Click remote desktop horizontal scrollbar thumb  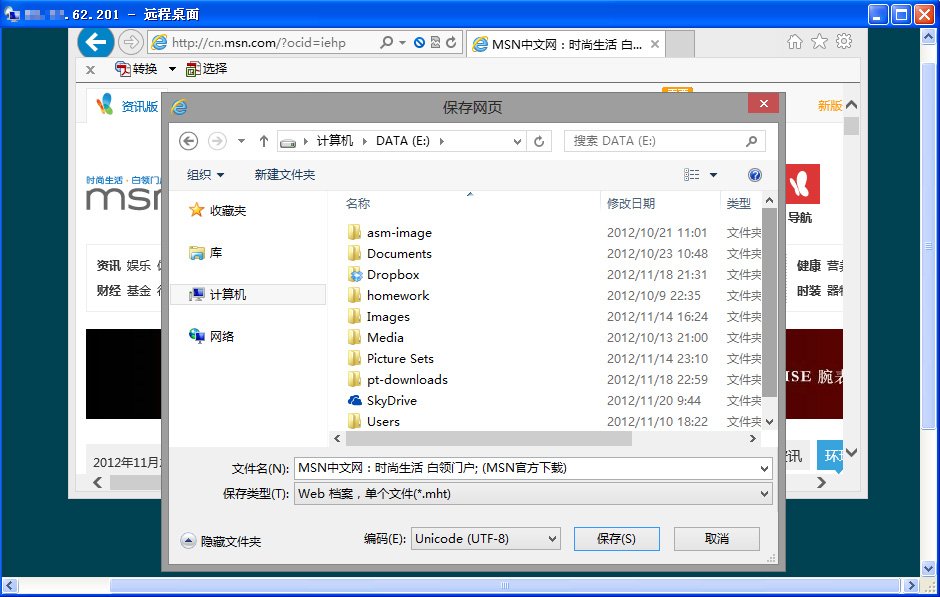(505, 586)
